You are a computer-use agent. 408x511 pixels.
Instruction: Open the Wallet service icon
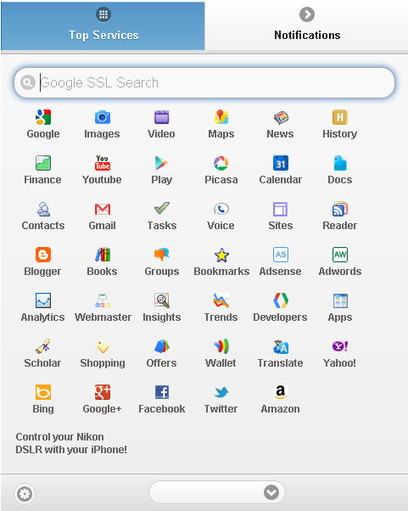[221, 346]
